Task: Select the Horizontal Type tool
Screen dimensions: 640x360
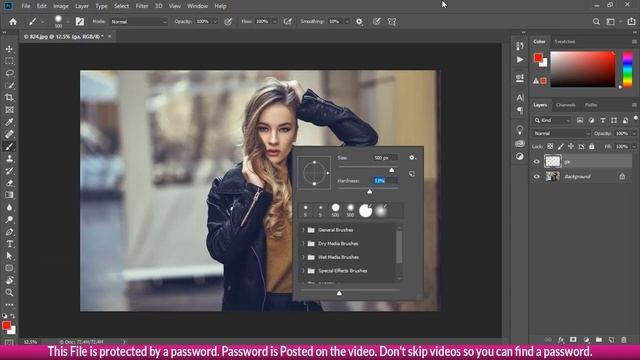Action: pos(9,244)
